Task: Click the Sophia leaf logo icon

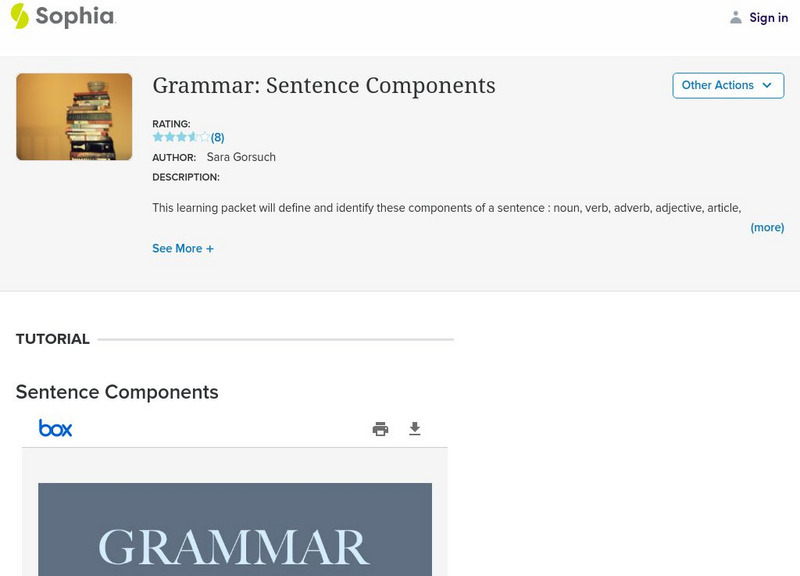Action: pyautogui.click(x=19, y=16)
